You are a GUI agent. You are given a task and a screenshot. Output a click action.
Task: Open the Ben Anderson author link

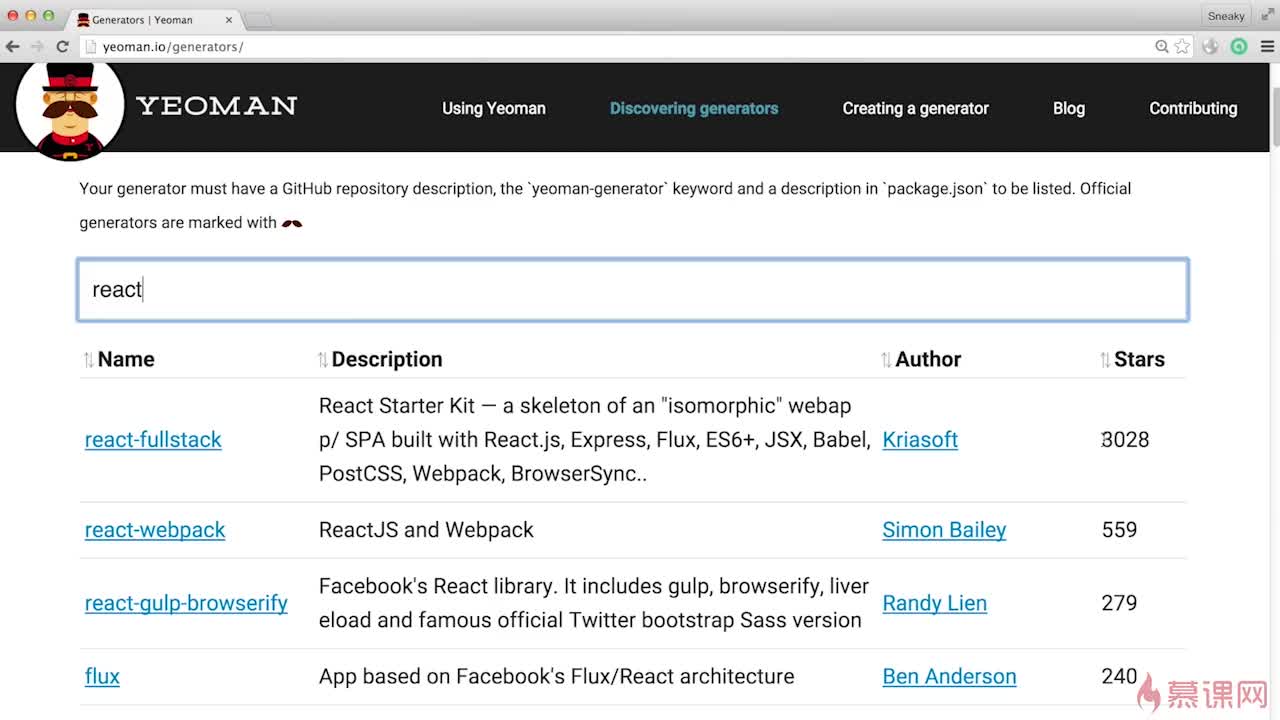(x=949, y=676)
